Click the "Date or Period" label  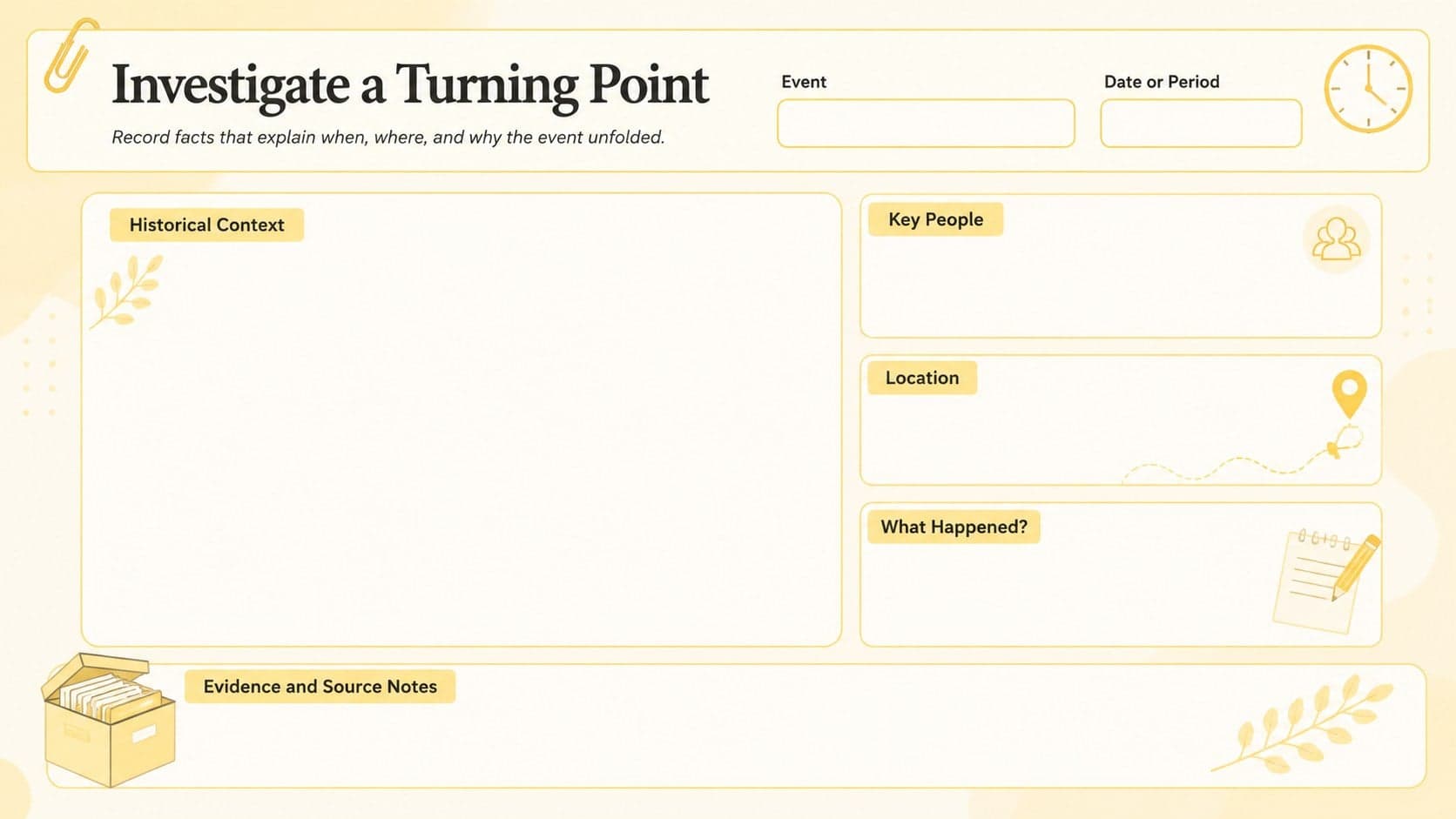point(1162,82)
